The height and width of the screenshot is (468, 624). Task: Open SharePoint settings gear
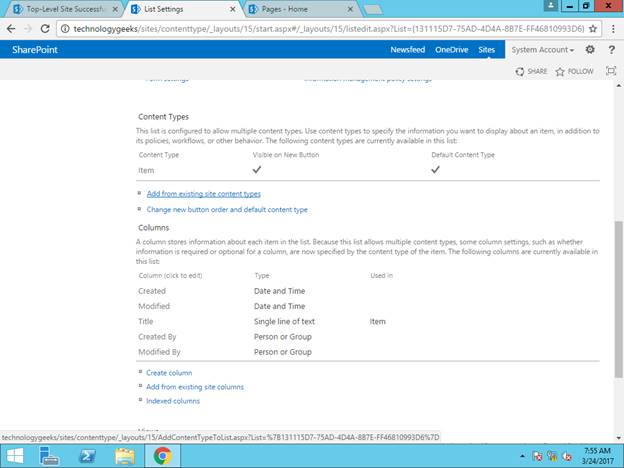coord(590,49)
